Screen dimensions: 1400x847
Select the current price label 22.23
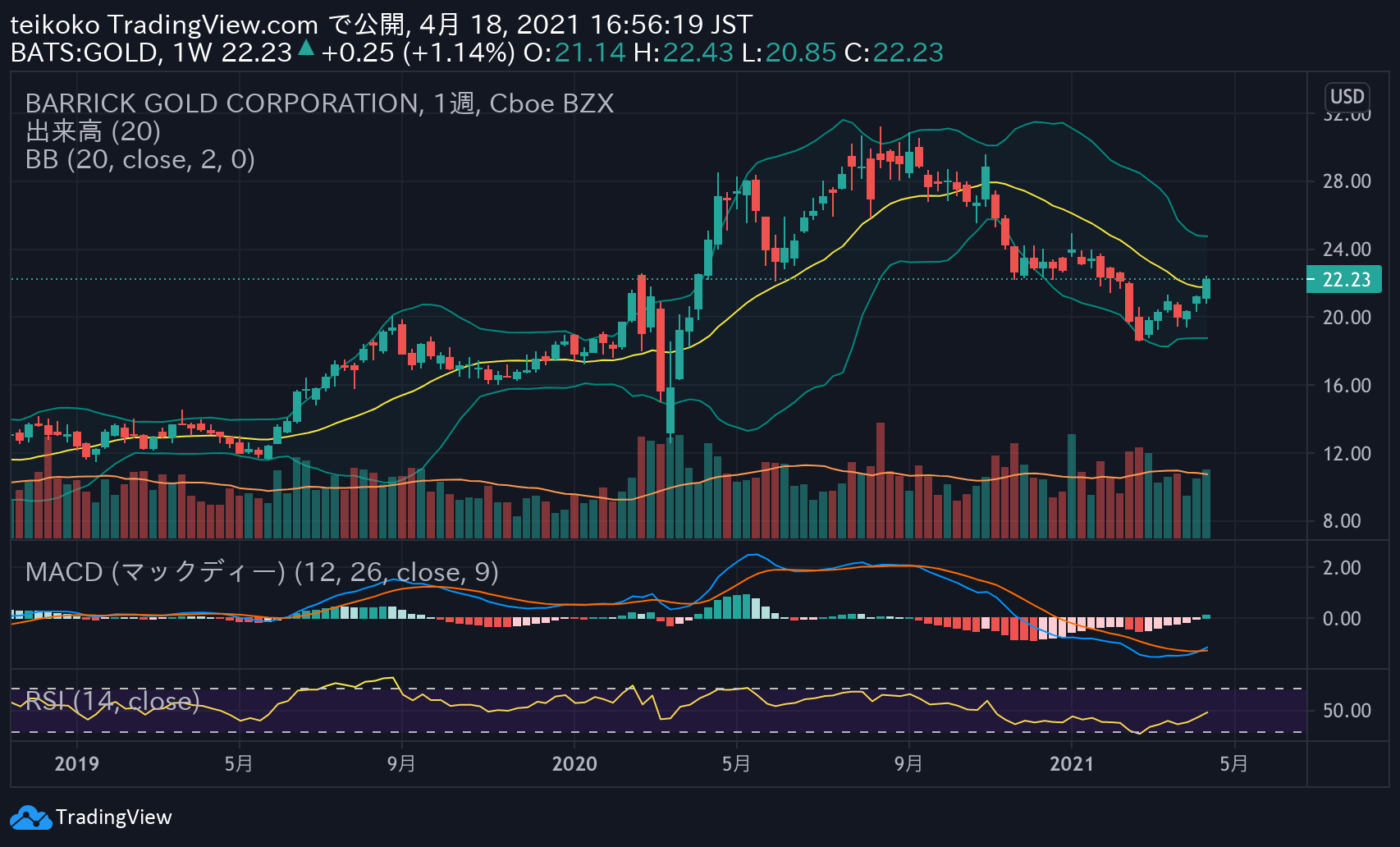point(1344,280)
